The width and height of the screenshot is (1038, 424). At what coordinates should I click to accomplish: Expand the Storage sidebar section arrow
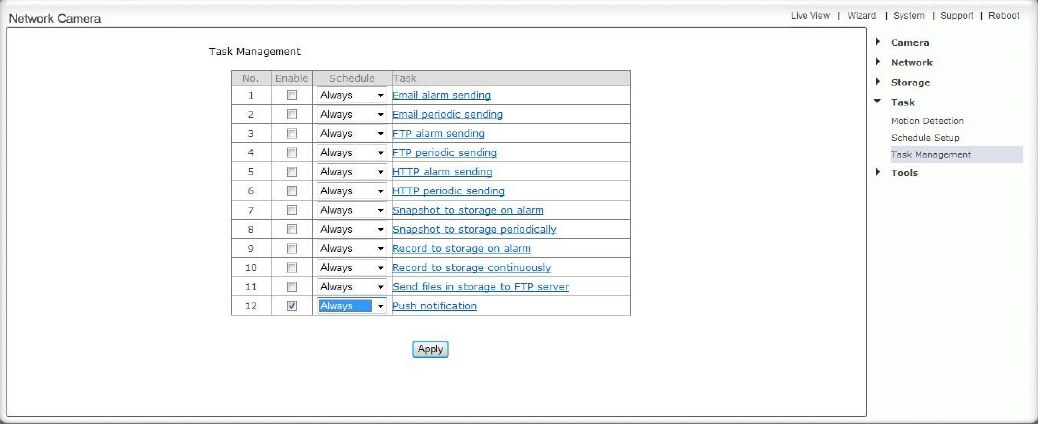coord(878,81)
